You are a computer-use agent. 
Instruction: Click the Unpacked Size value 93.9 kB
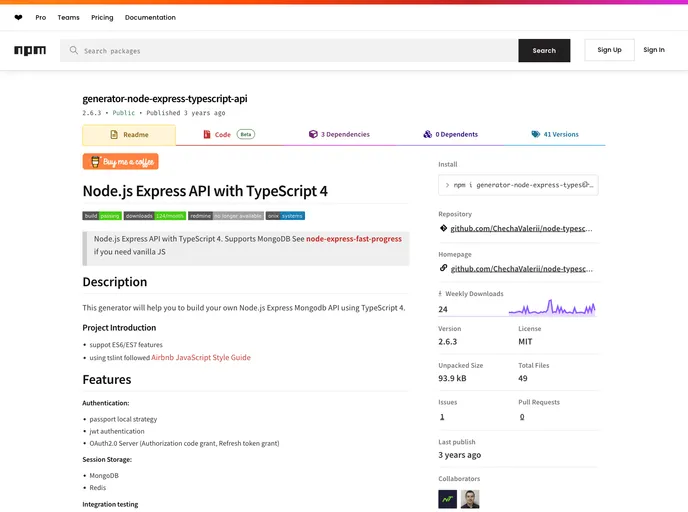452,378
